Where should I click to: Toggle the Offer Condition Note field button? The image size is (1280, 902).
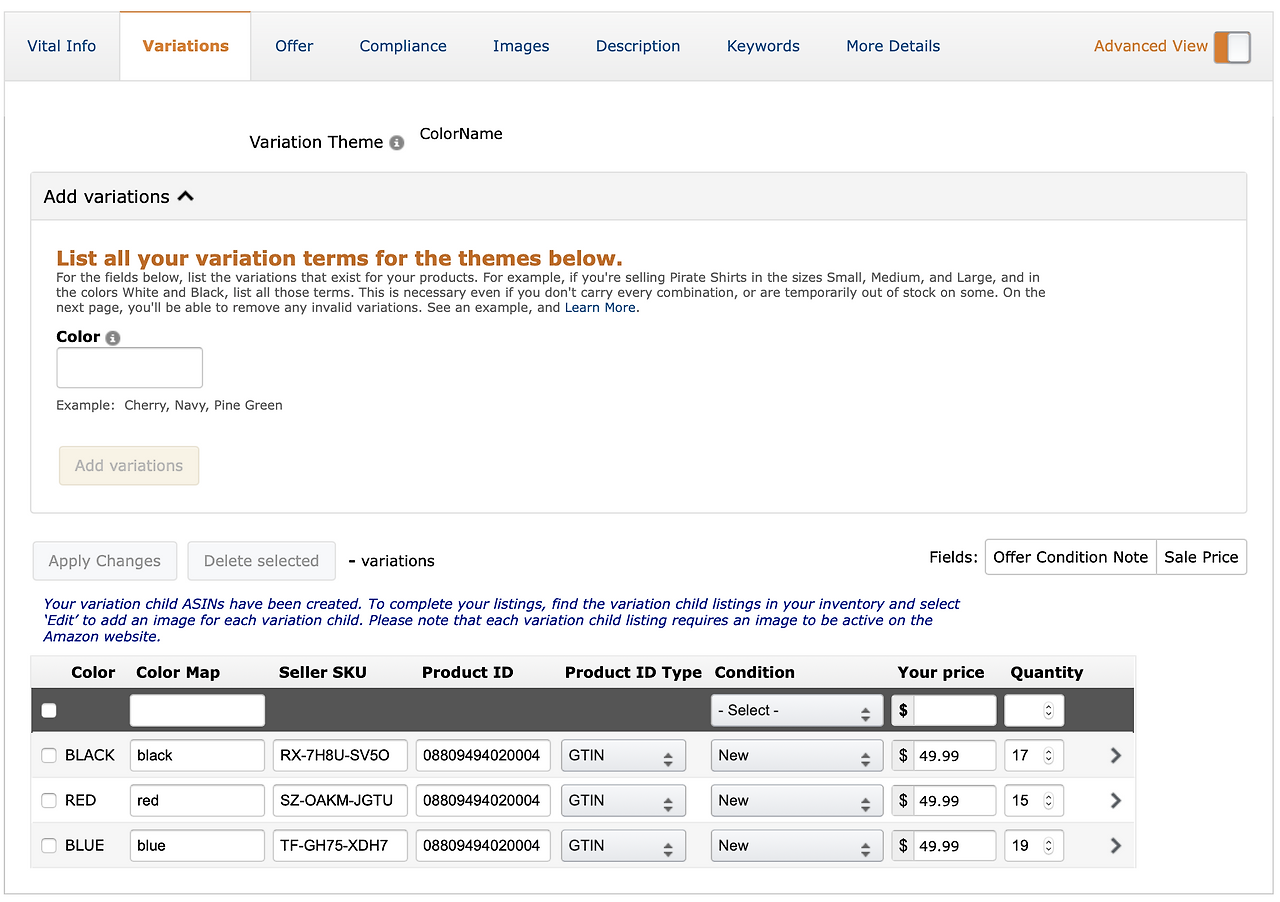1070,557
